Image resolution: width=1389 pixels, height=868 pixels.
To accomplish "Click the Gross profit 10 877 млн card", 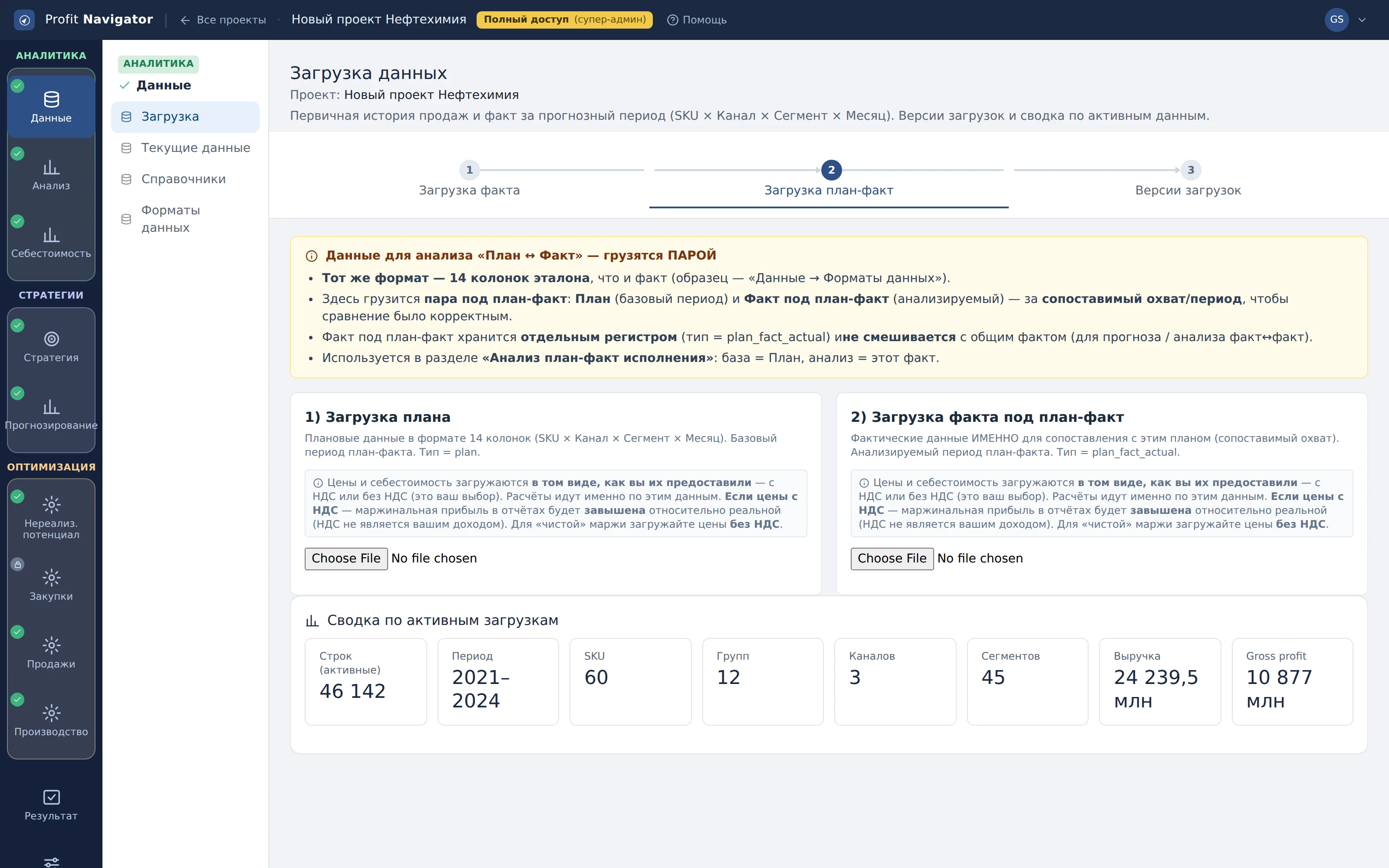I will (x=1292, y=681).
